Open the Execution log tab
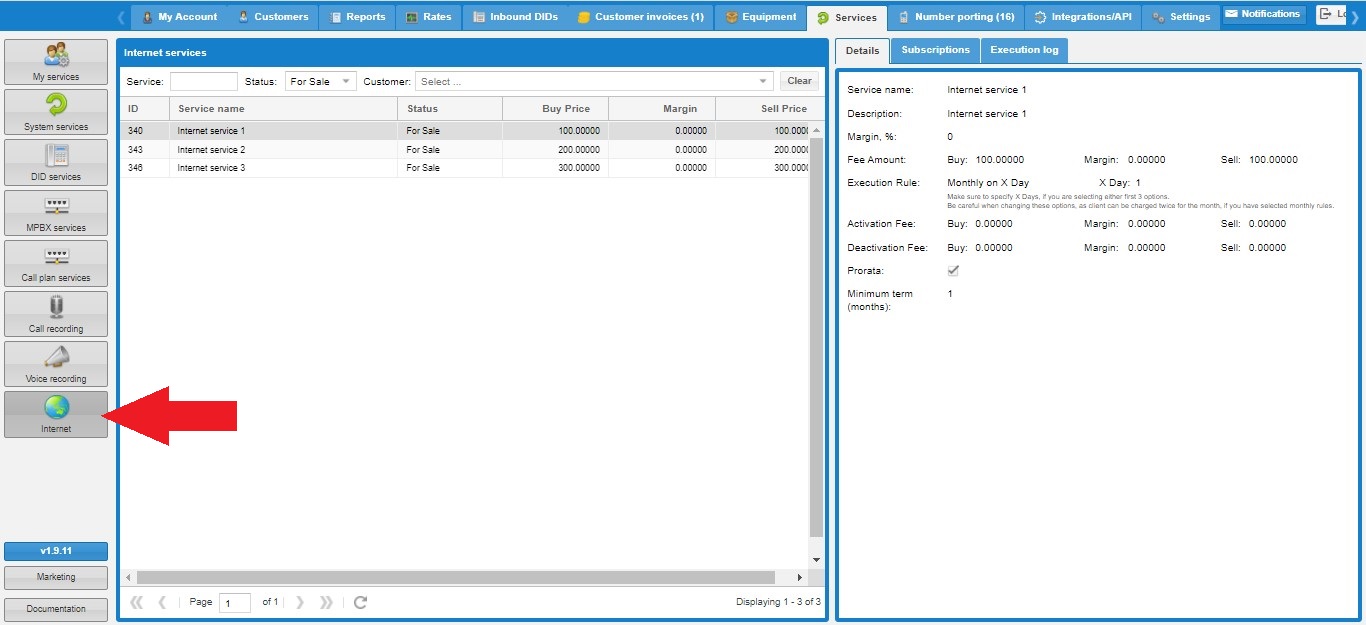The width and height of the screenshot is (1366, 625). tap(1024, 50)
